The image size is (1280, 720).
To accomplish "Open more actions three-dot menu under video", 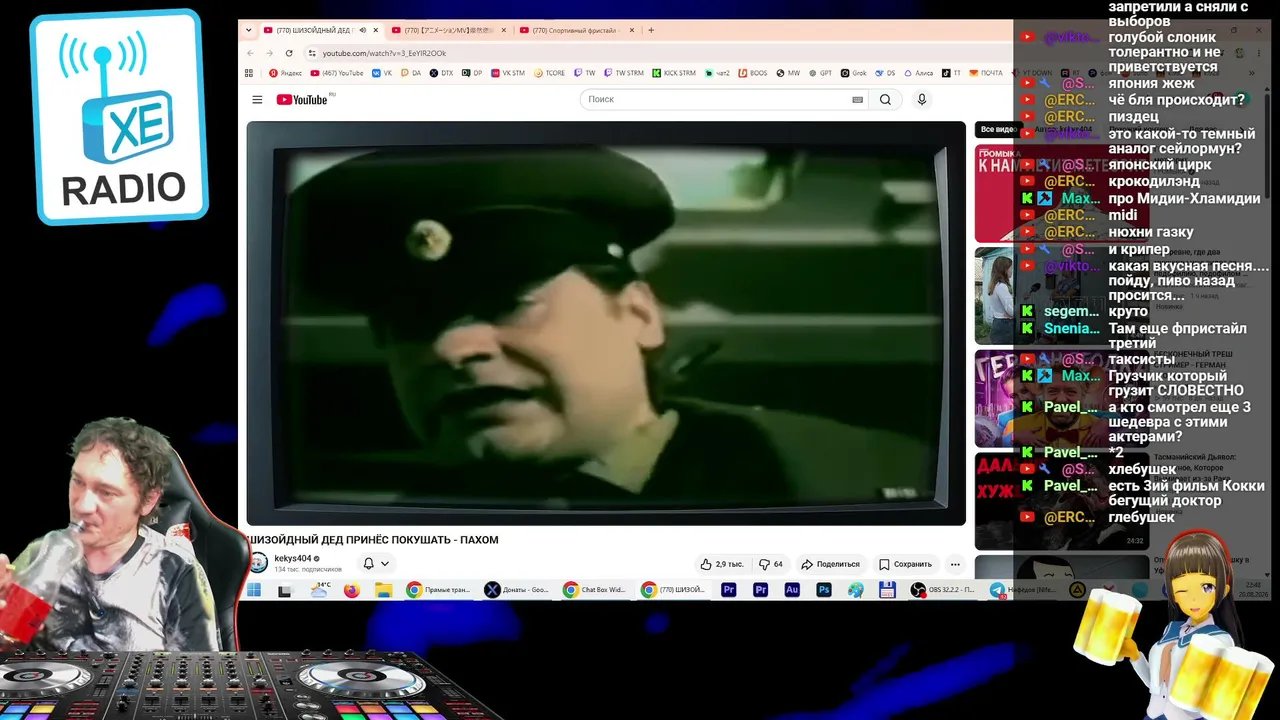I will (955, 564).
